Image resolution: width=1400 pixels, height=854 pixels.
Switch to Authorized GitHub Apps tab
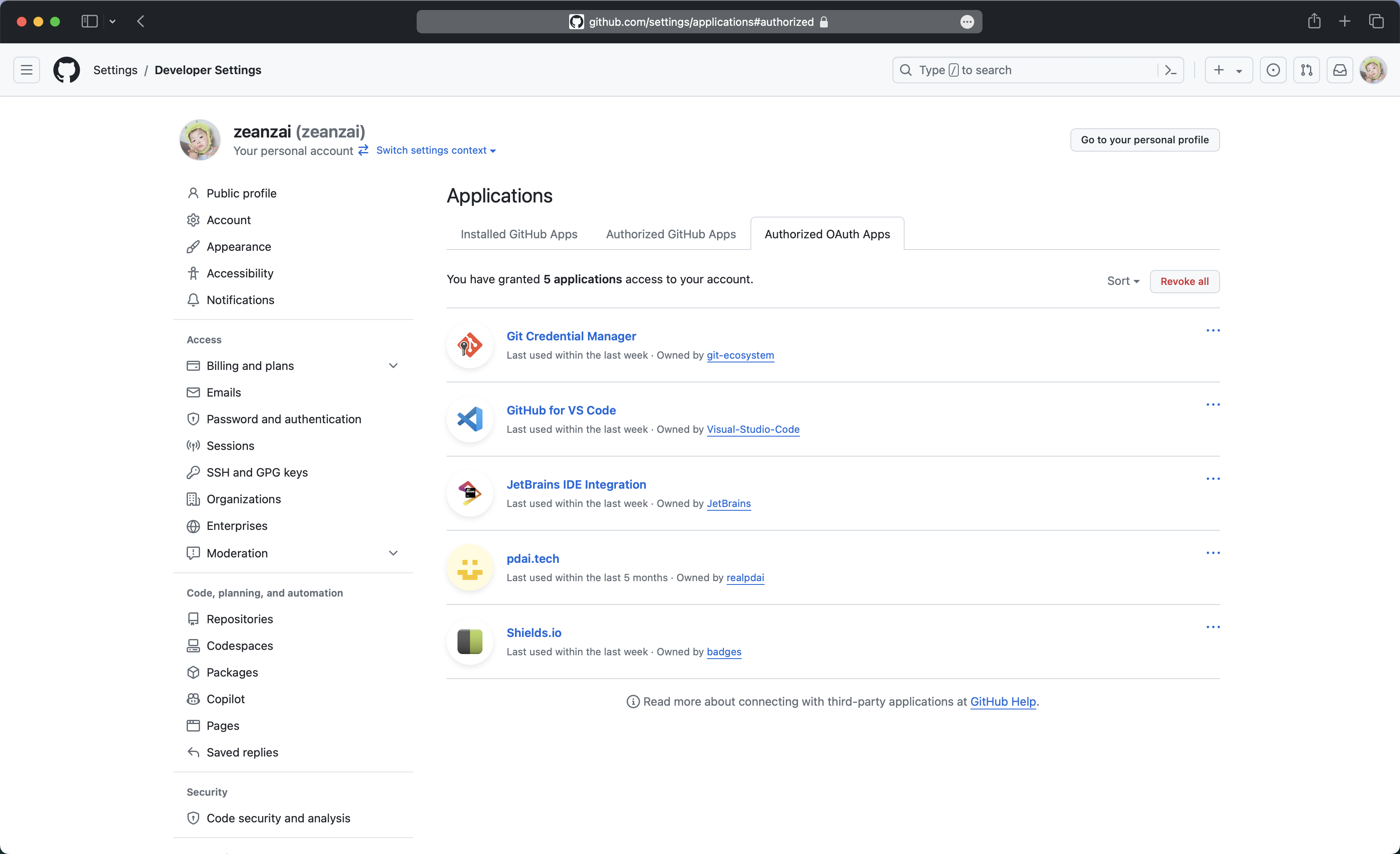click(x=670, y=234)
